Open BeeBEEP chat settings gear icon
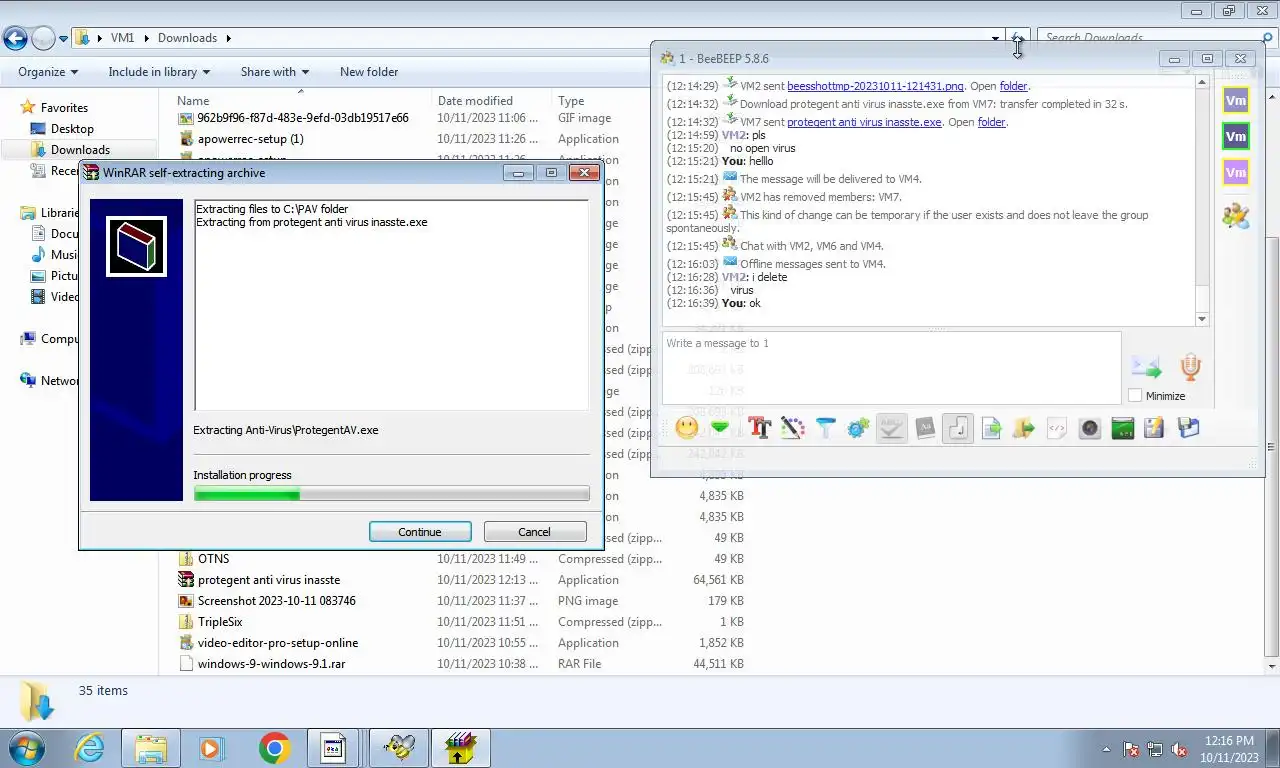Image resolution: width=1280 pixels, height=768 pixels. point(858,428)
